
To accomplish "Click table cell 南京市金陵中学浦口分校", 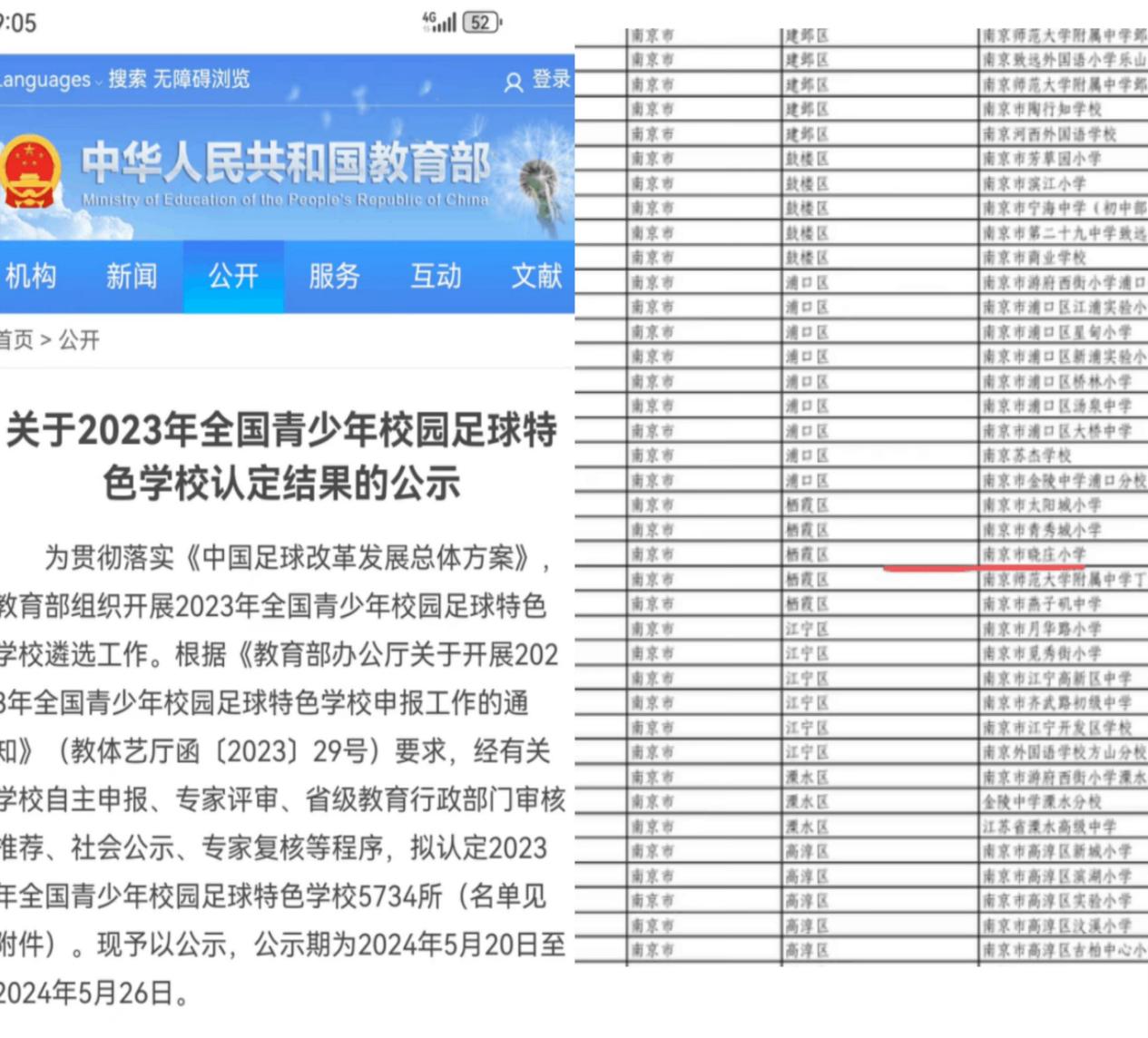I will click(x=1065, y=480).
